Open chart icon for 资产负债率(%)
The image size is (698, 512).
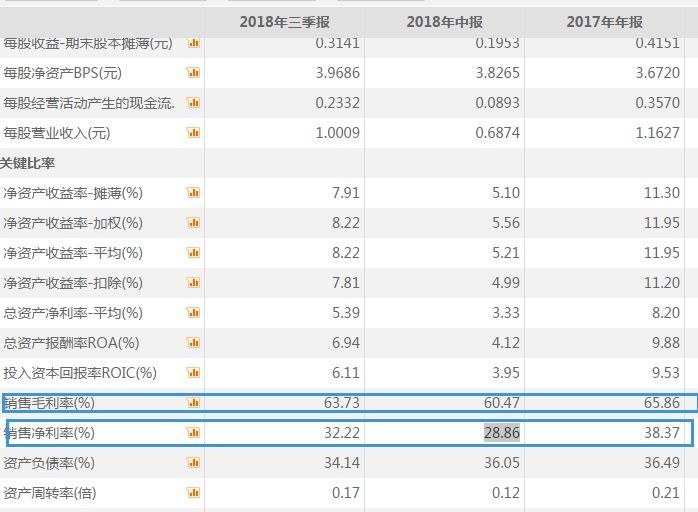tap(193, 463)
